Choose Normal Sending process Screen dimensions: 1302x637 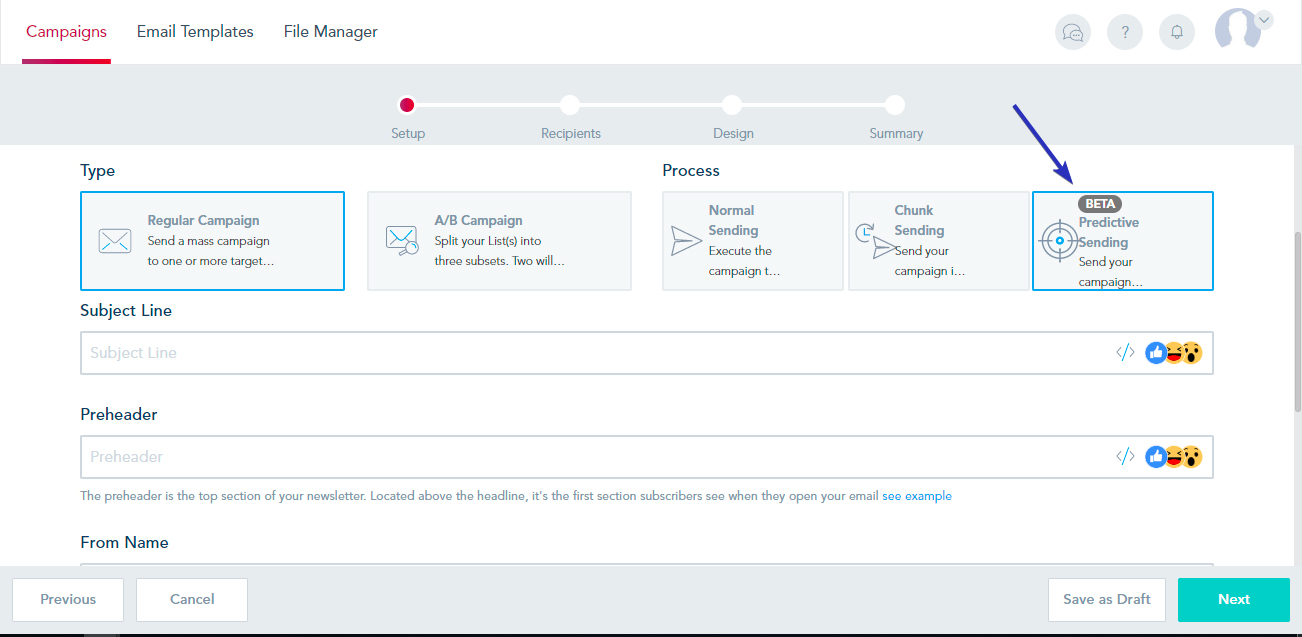click(752, 241)
